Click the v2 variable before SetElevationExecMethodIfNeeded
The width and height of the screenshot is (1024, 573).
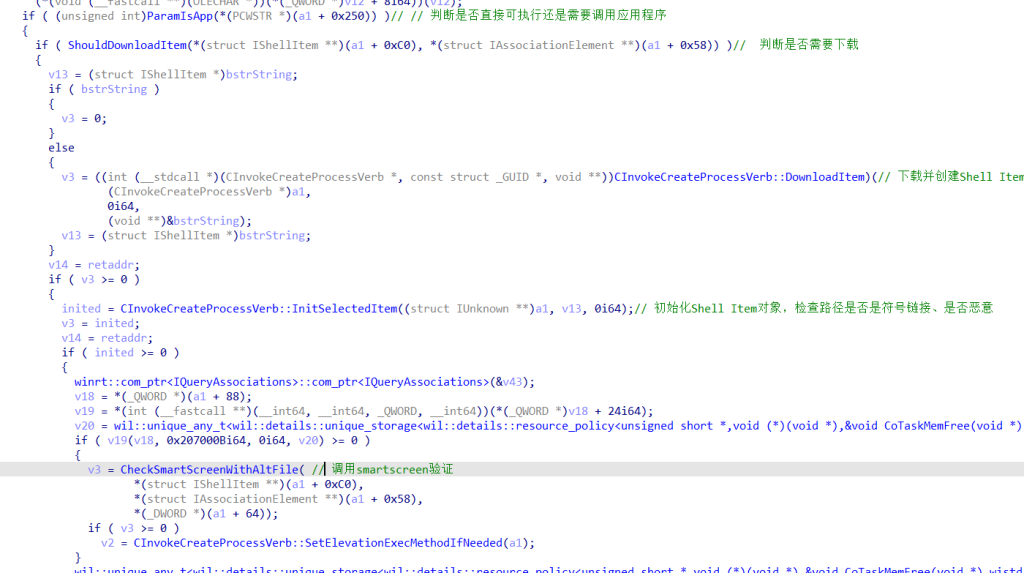(108, 543)
